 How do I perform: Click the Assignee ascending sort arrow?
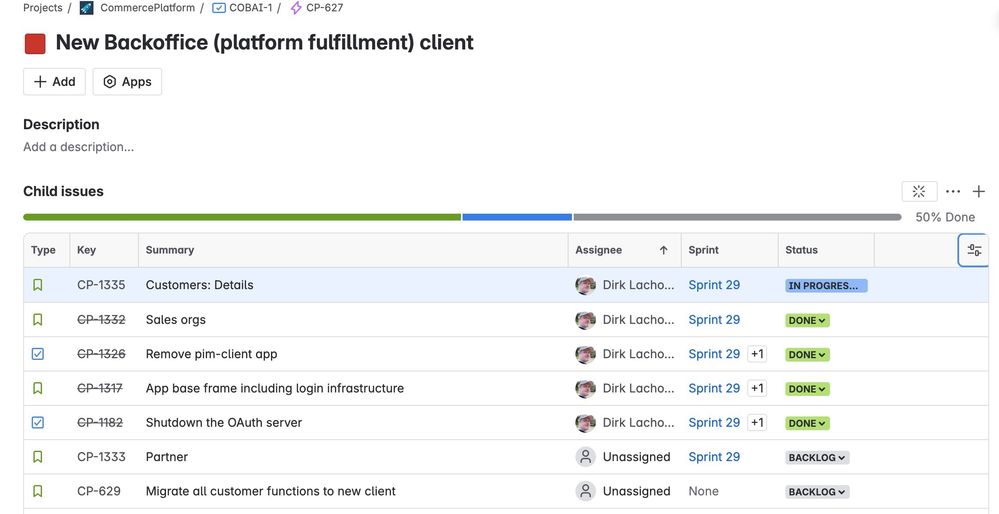coord(663,250)
